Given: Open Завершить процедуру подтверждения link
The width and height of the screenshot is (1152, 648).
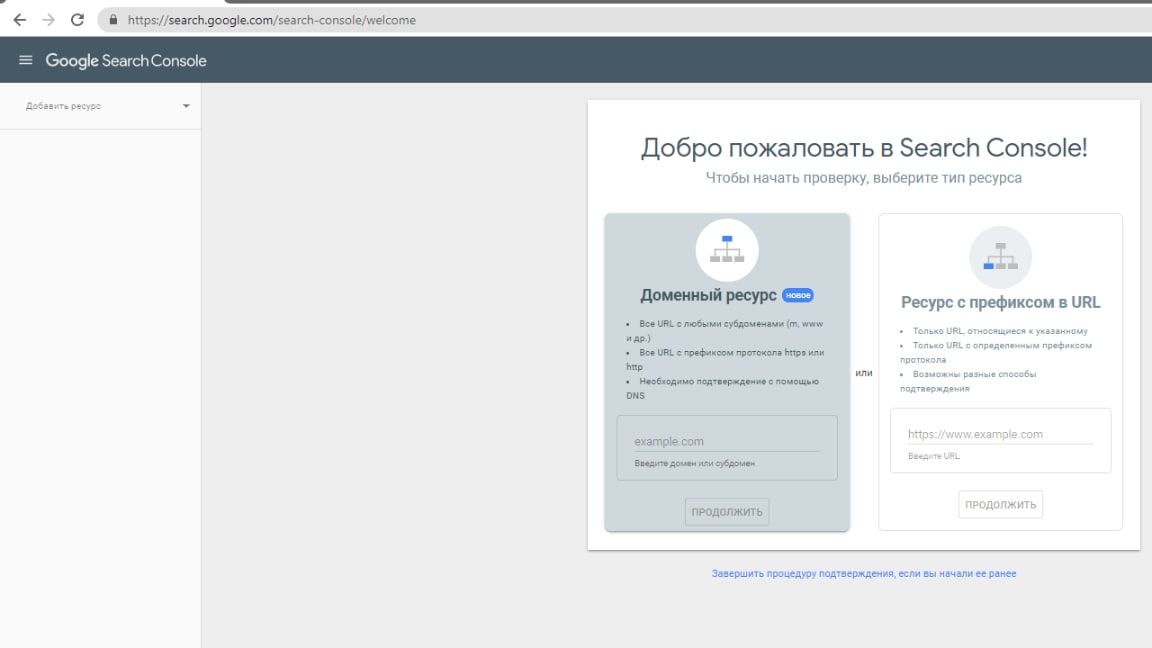Looking at the screenshot, I should pyautogui.click(x=864, y=573).
